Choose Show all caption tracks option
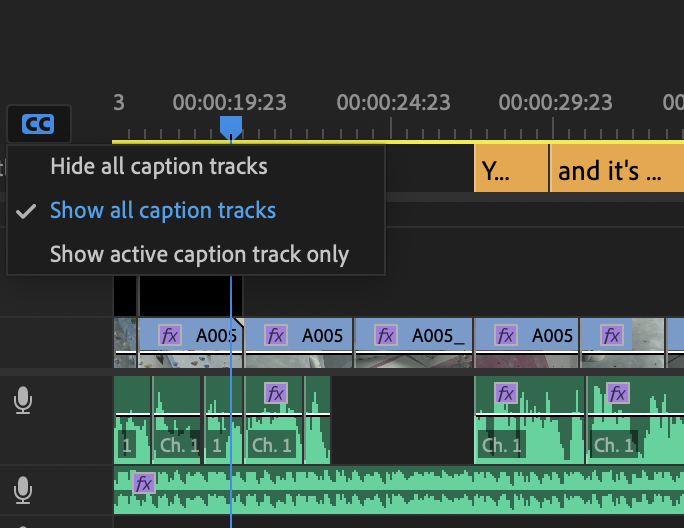Viewport: 684px width, 528px height. coord(162,210)
